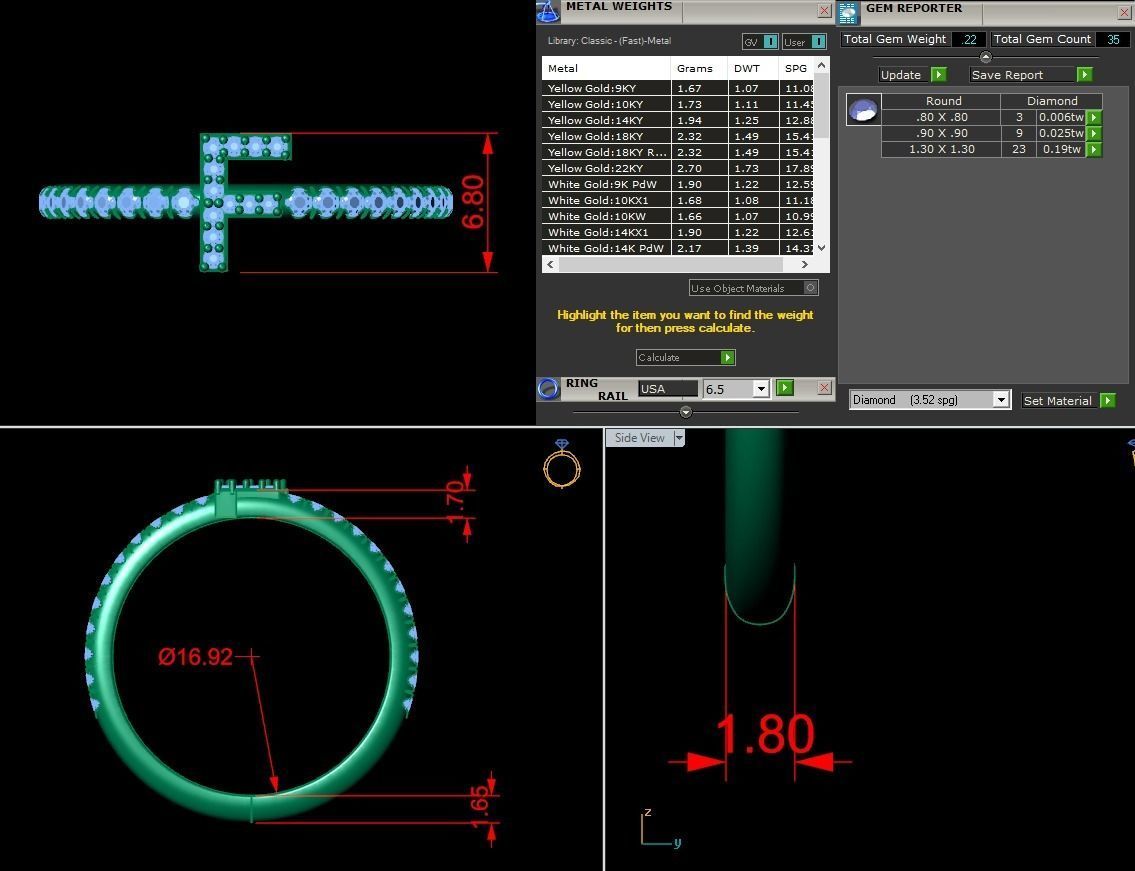Click the green arrow beside Save Report
Screen dimensions: 1135x871
[1084, 74]
